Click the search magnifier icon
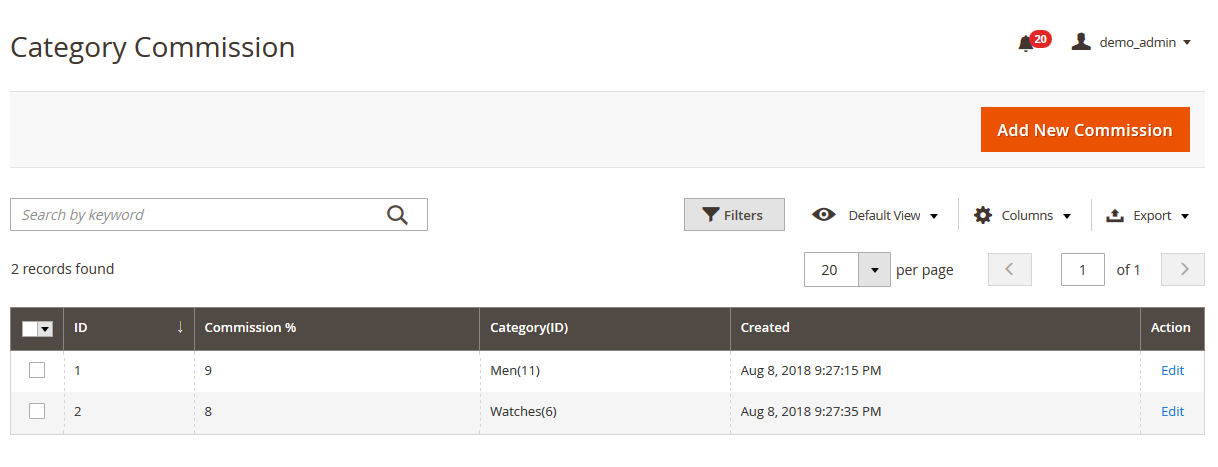This screenshot has height=467, width=1218. [398, 214]
